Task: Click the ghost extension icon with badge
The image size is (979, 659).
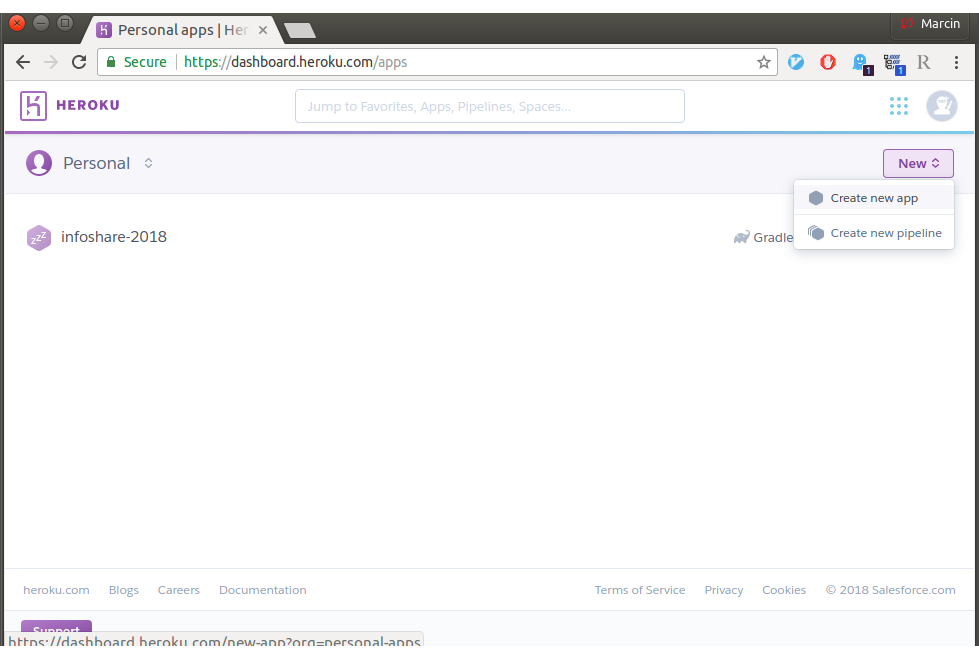Action: click(x=862, y=63)
